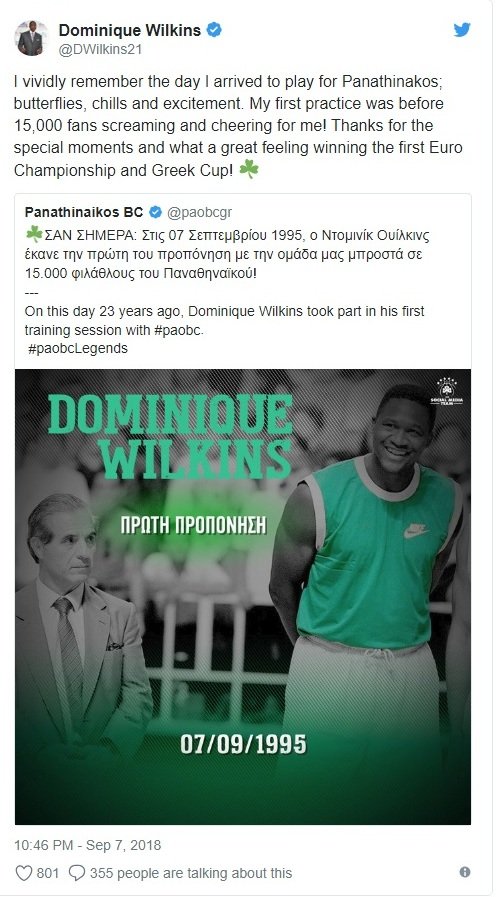Click the Twitter bird logo icon

pyautogui.click(x=462, y=30)
